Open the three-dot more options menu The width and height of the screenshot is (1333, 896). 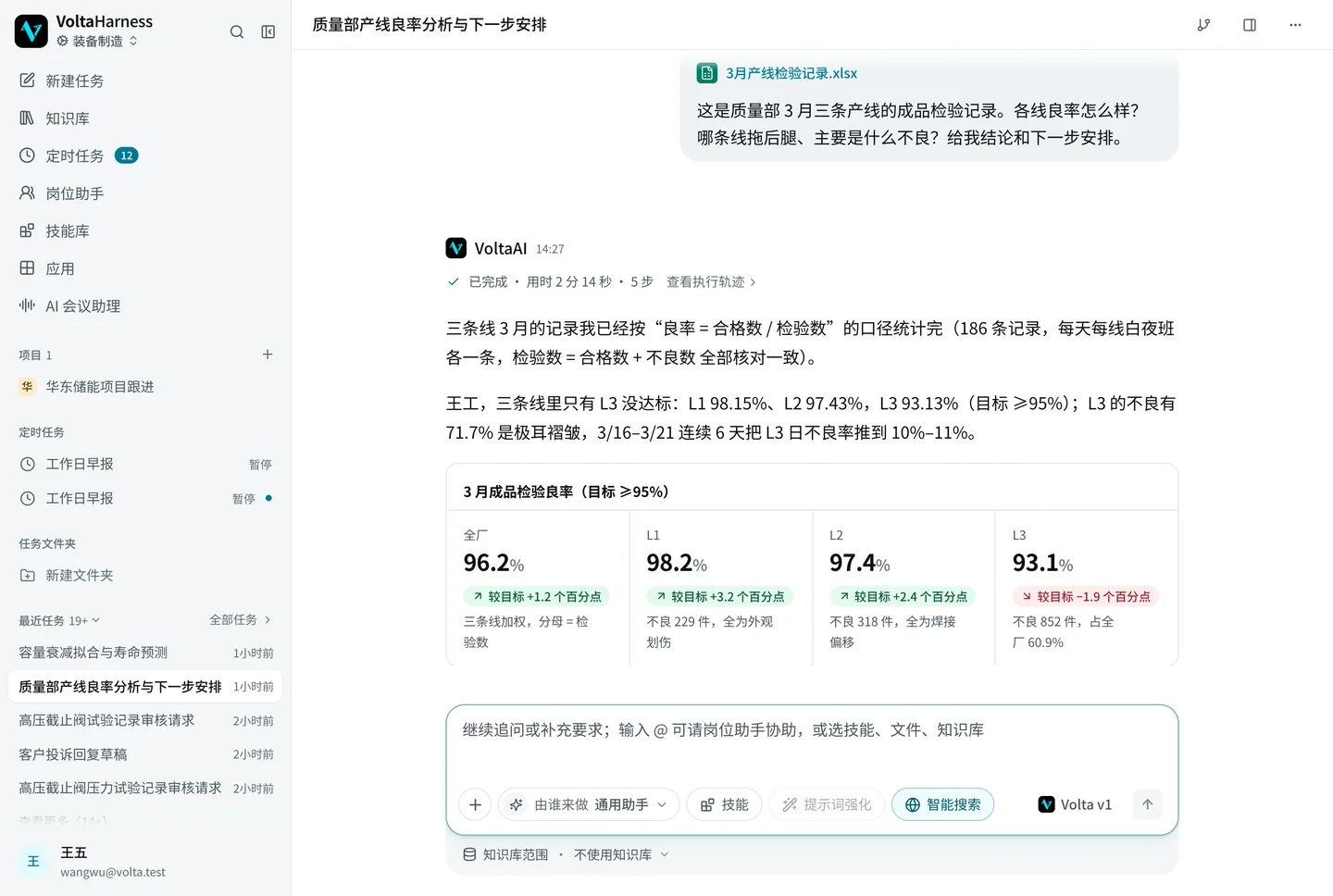(1295, 25)
